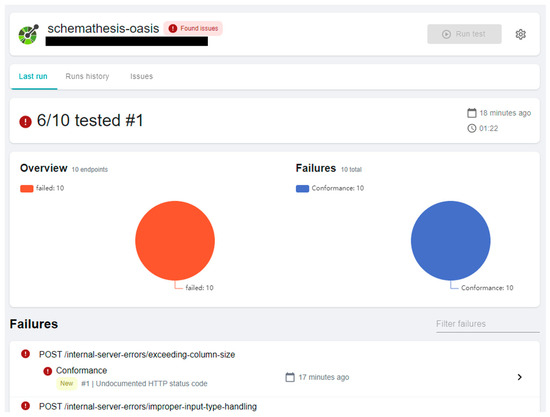The height and width of the screenshot is (417, 550).
Task: Toggle the blue Conformance legend swatch
Action: pyautogui.click(x=302, y=188)
